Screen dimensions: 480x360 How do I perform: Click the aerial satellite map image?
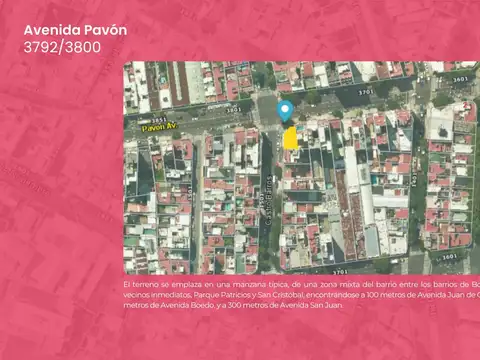pos(302,168)
